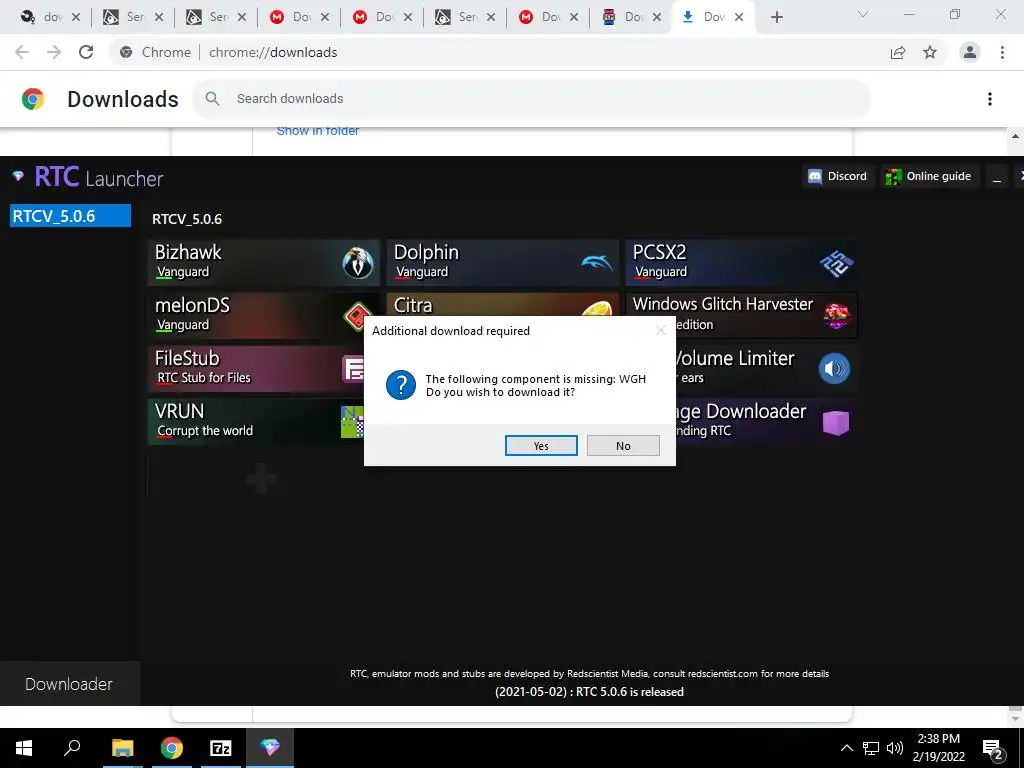This screenshot has width=1024, height=768.
Task: Click the Show in folder link
Action: [318, 131]
